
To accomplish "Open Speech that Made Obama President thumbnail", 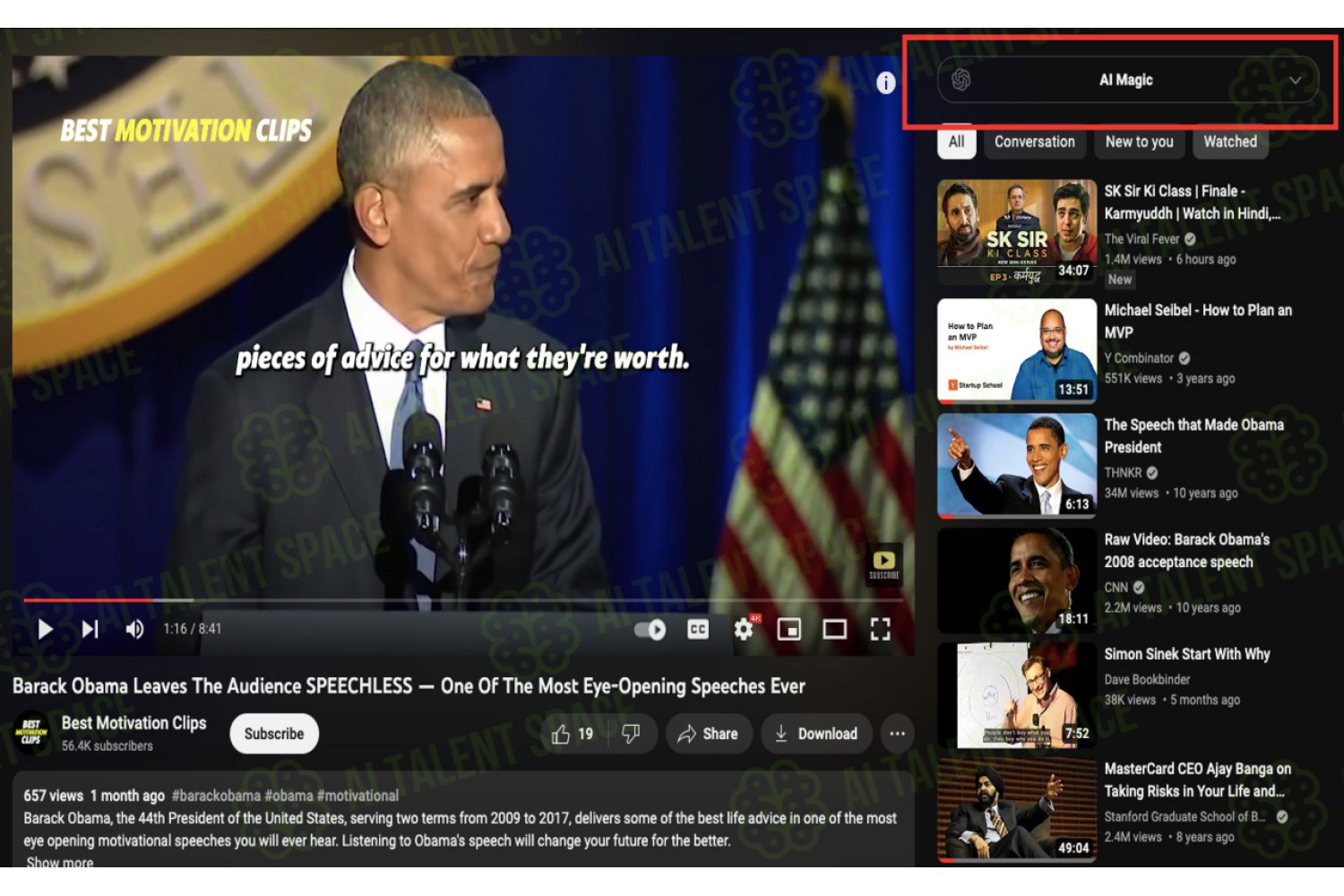I will click(1017, 465).
